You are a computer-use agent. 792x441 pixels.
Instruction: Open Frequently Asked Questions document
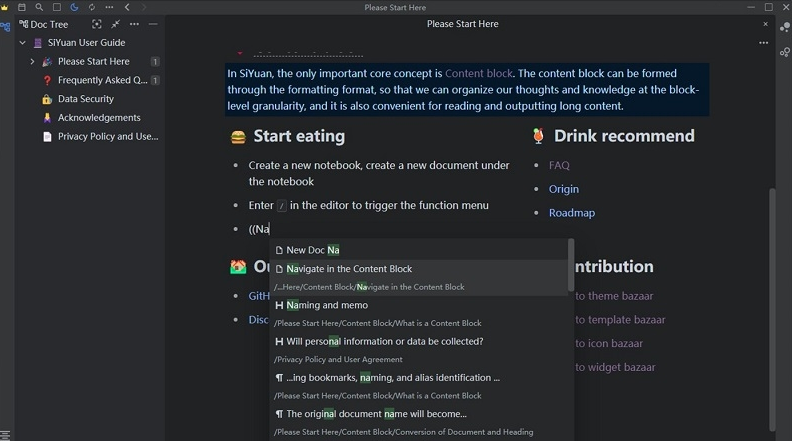(103, 80)
